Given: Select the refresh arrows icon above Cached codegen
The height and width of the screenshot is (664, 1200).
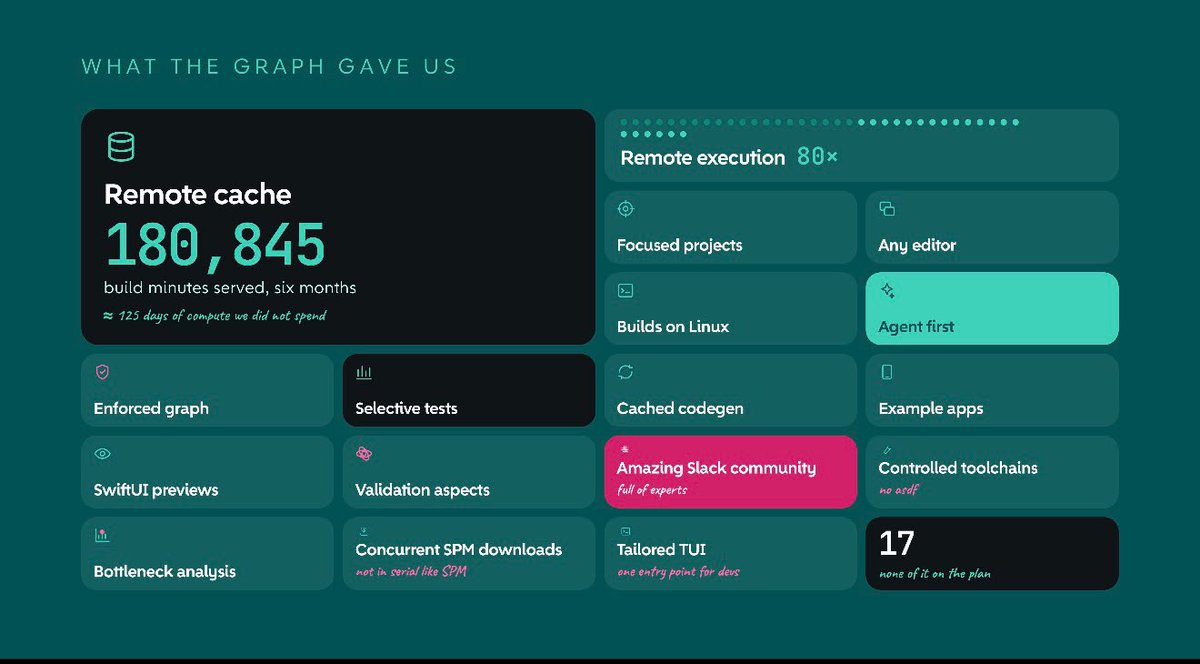Looking at the screenshot, I should point(626,372).
